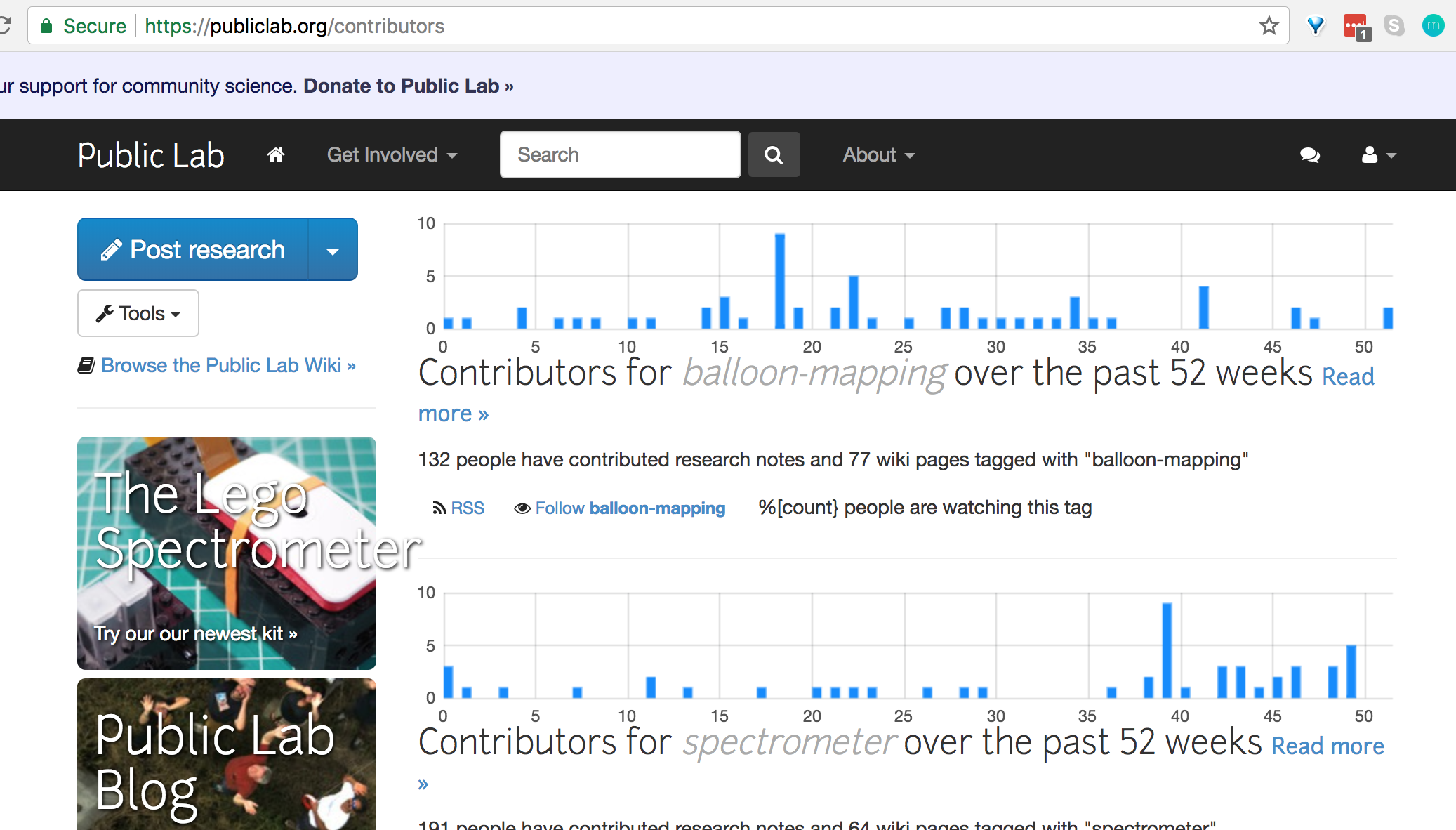This screenshot has width=1456, height=830.
Task: Click into the Search input field
Action: click(x=620, y=154)
